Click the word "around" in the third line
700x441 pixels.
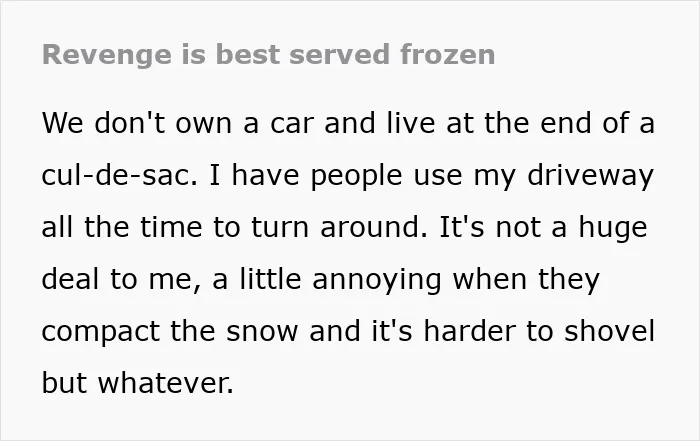pyautogui.click(x=371, y=227)
